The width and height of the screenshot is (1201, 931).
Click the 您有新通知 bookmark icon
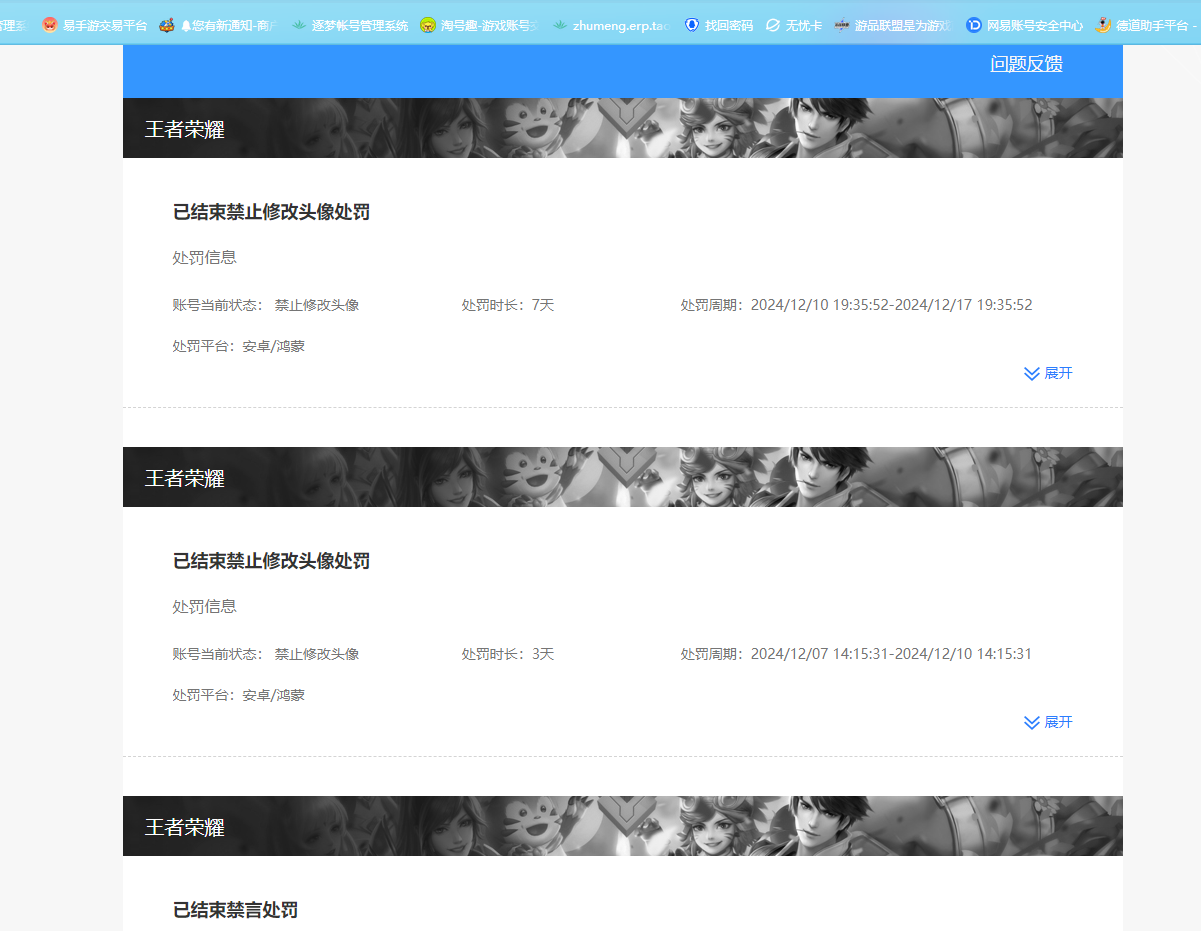167,26
